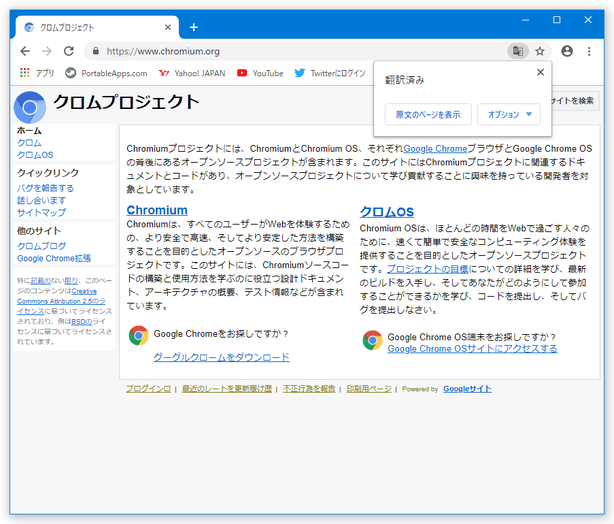Open 話し合います link

click(41, 201)
